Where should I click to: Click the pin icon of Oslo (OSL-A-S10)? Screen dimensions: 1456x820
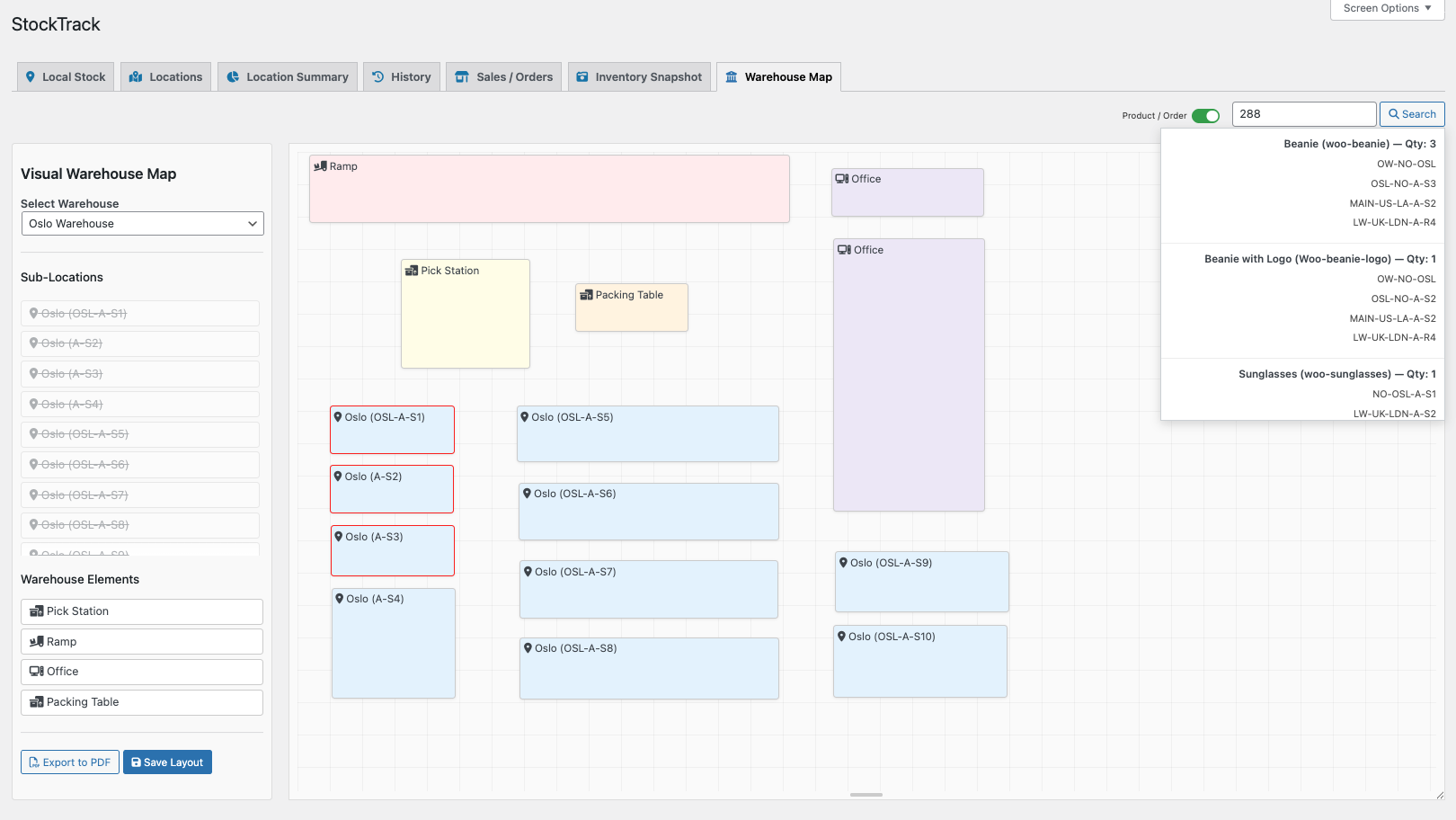pyautogui.click(x=842, y=637)
